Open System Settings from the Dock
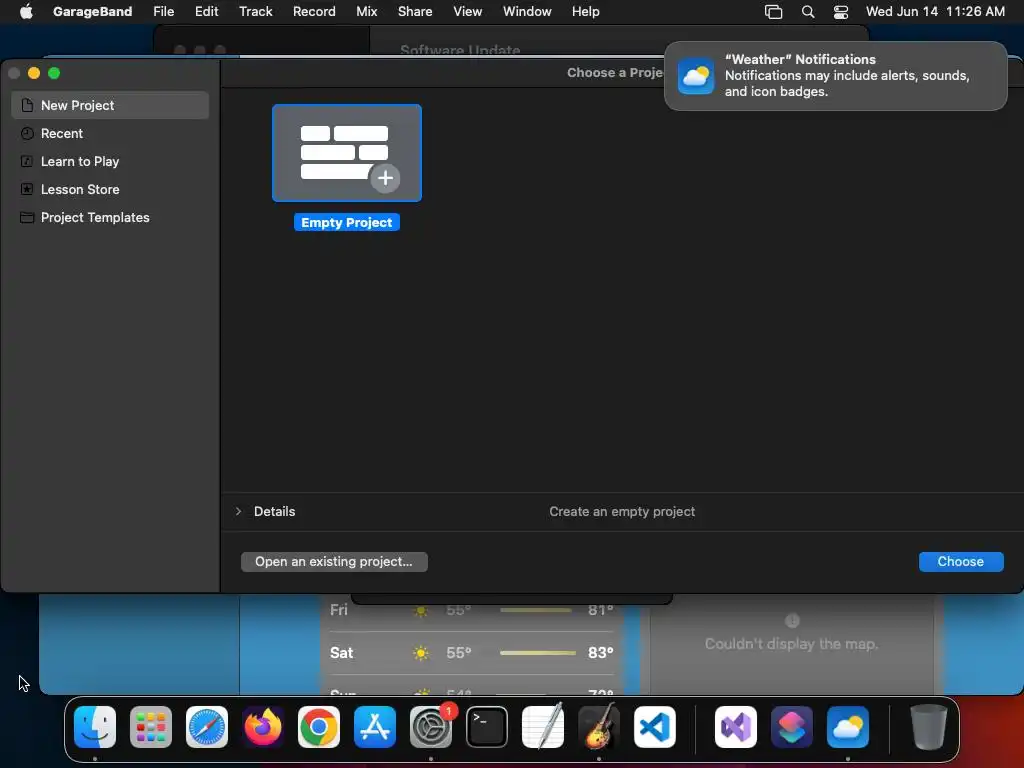This screenshot has height=768, width=1024. (431, 727)
